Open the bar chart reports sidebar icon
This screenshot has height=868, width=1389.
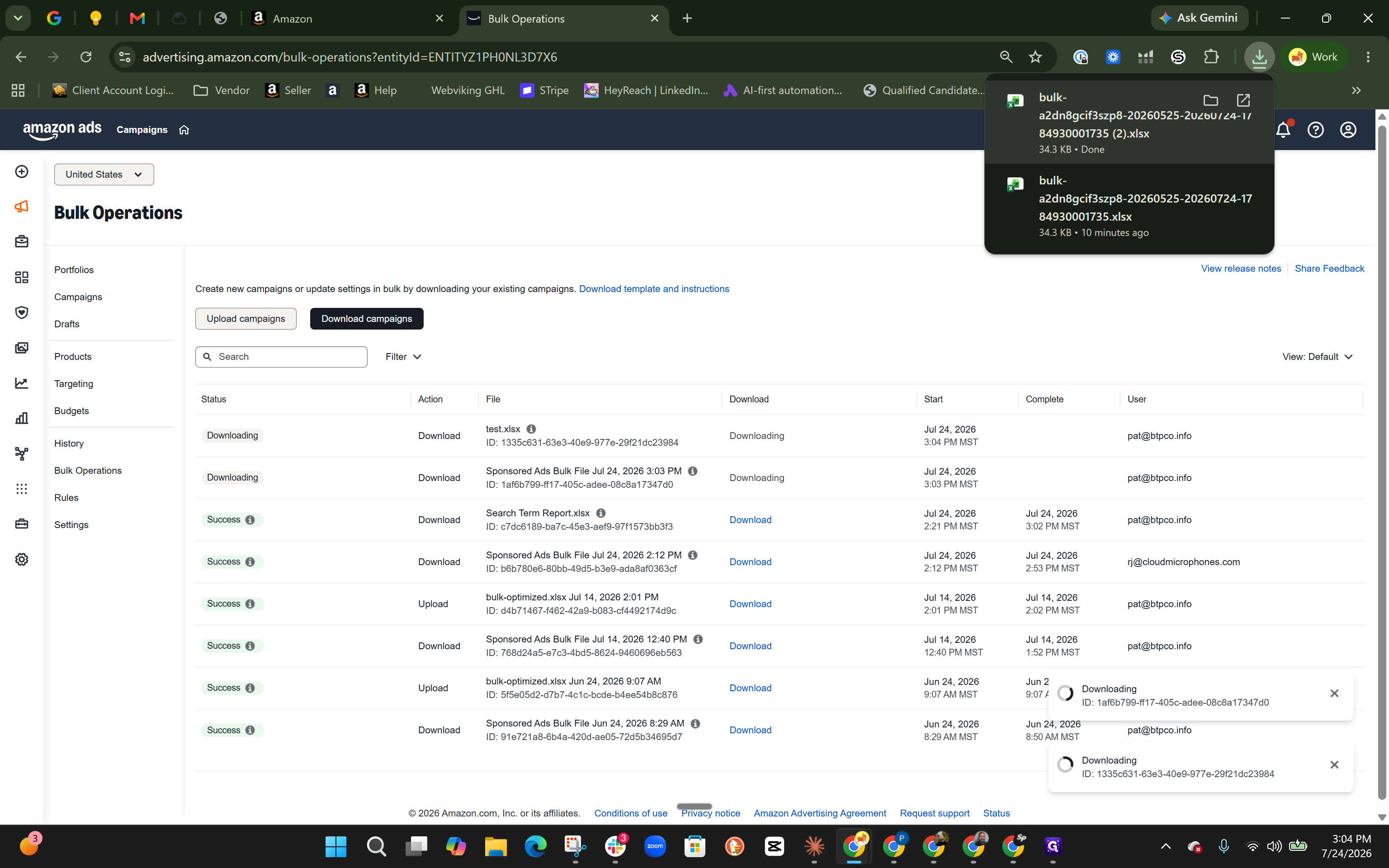(22, 418)
